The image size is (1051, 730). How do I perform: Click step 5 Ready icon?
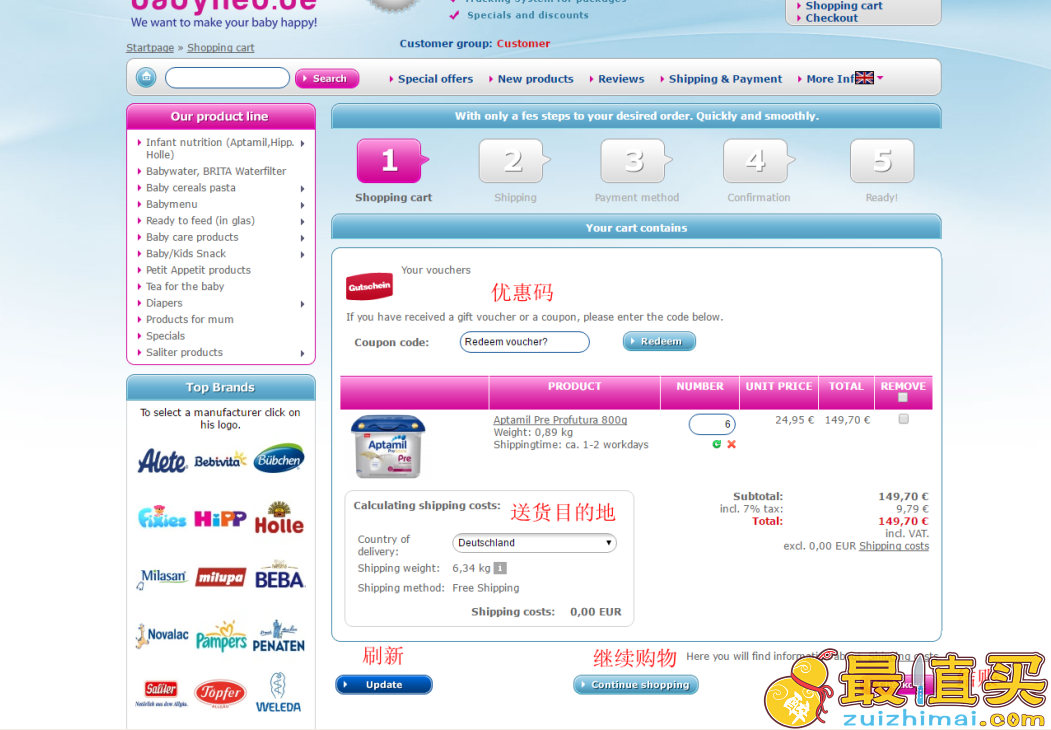pyautogui.click(x=882, y=161)
